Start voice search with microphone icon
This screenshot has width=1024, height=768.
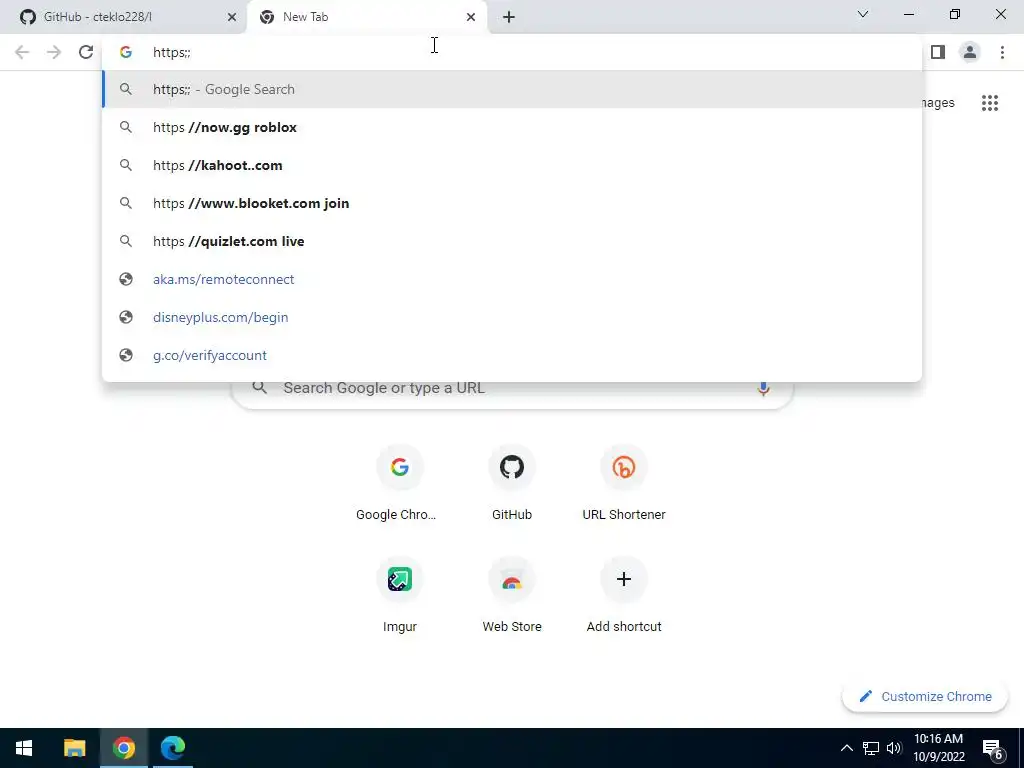click(763, 389)
